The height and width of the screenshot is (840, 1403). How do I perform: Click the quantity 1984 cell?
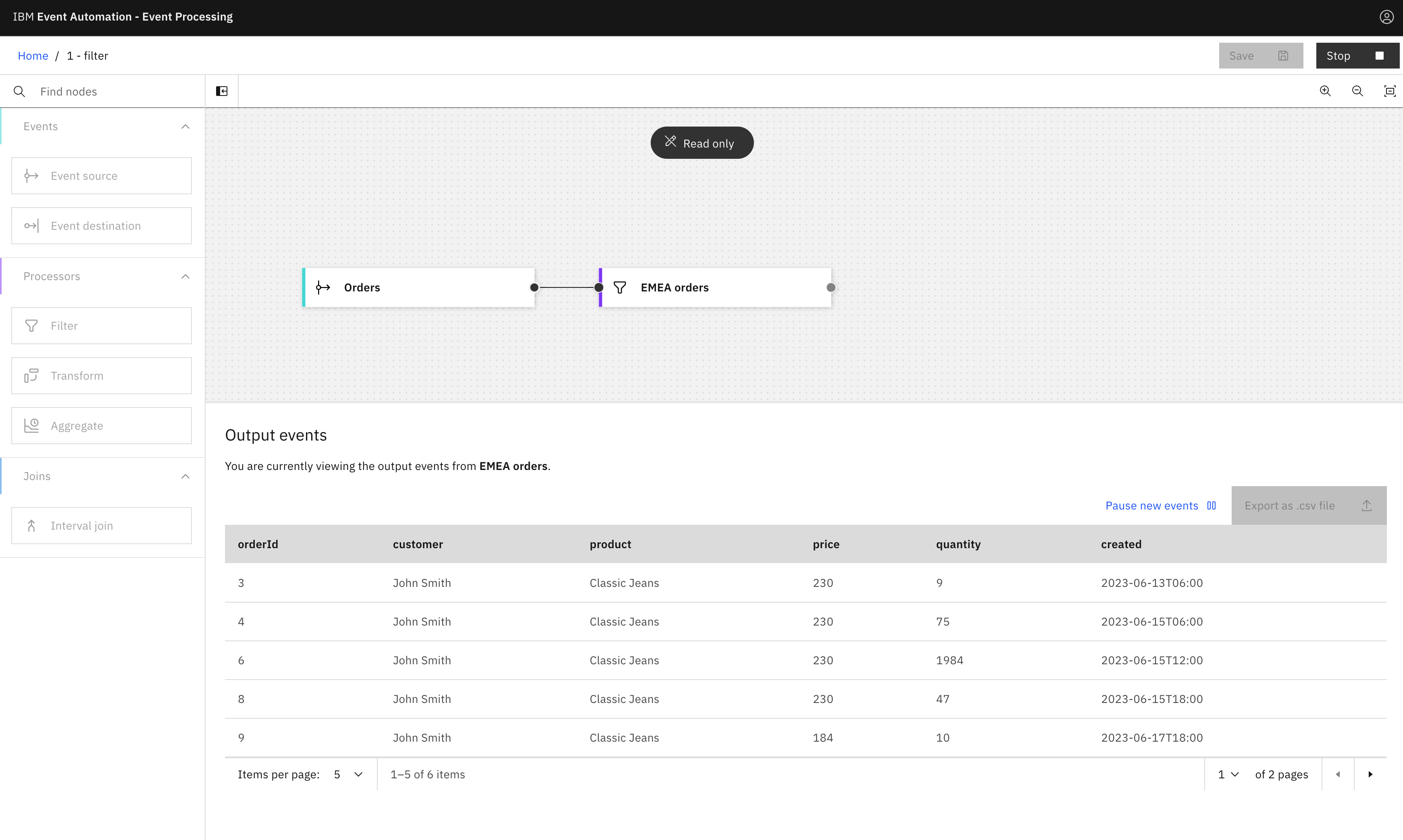tap(949, 660)
